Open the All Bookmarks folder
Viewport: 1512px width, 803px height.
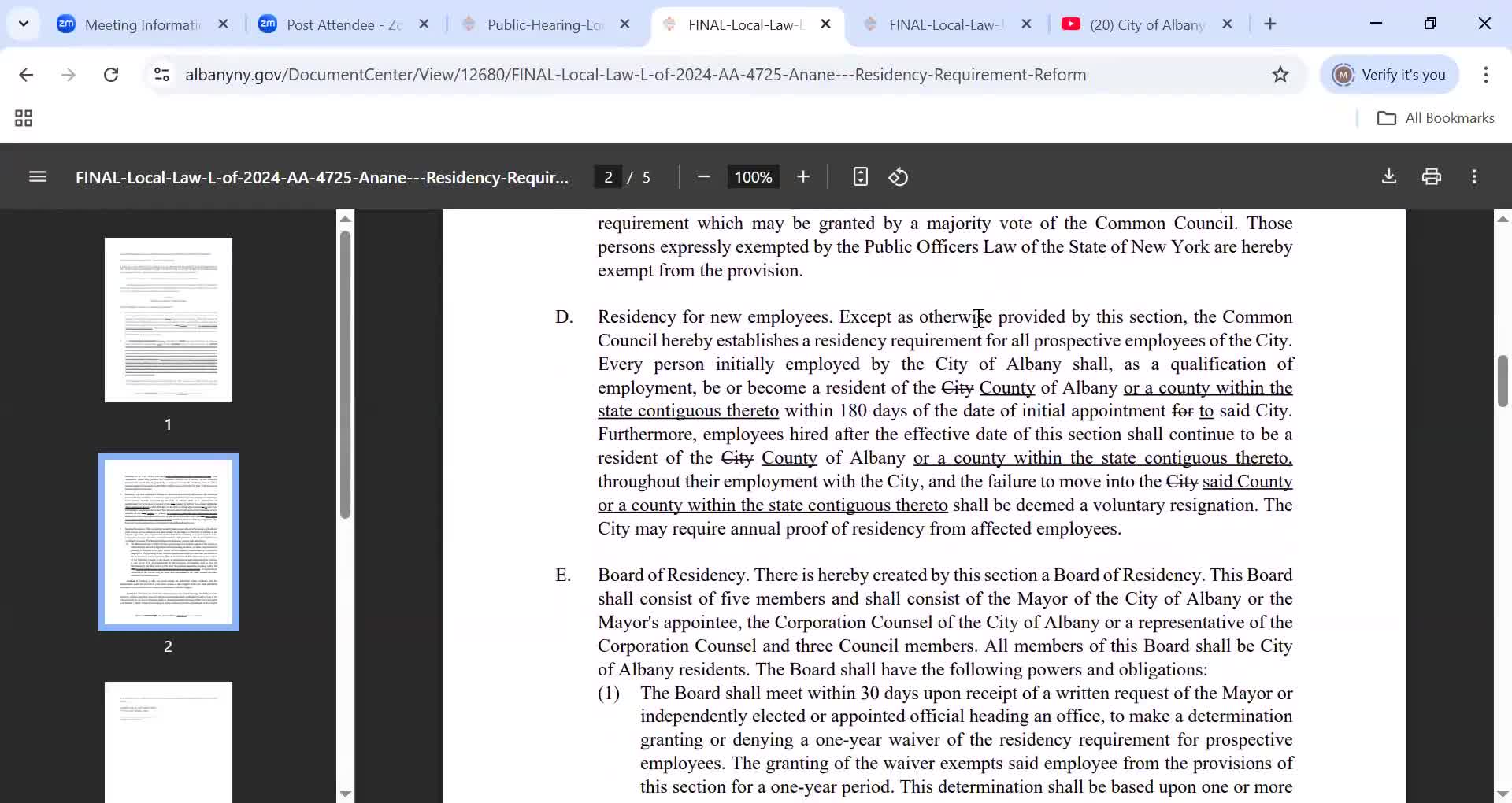1436,118
